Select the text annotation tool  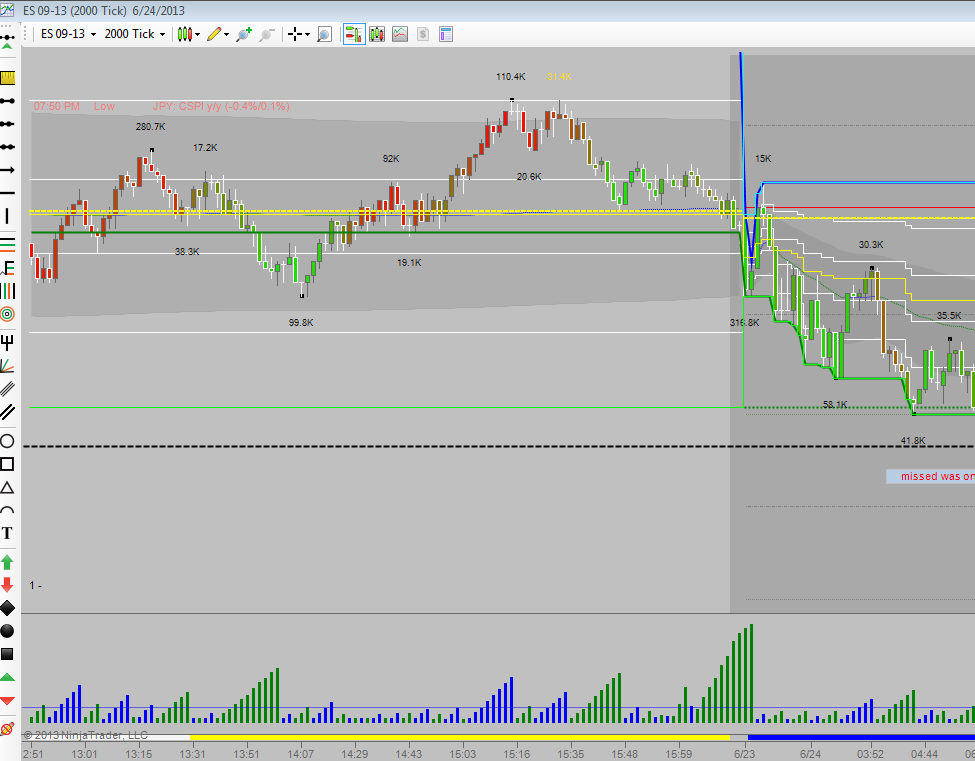coord(7,533)
